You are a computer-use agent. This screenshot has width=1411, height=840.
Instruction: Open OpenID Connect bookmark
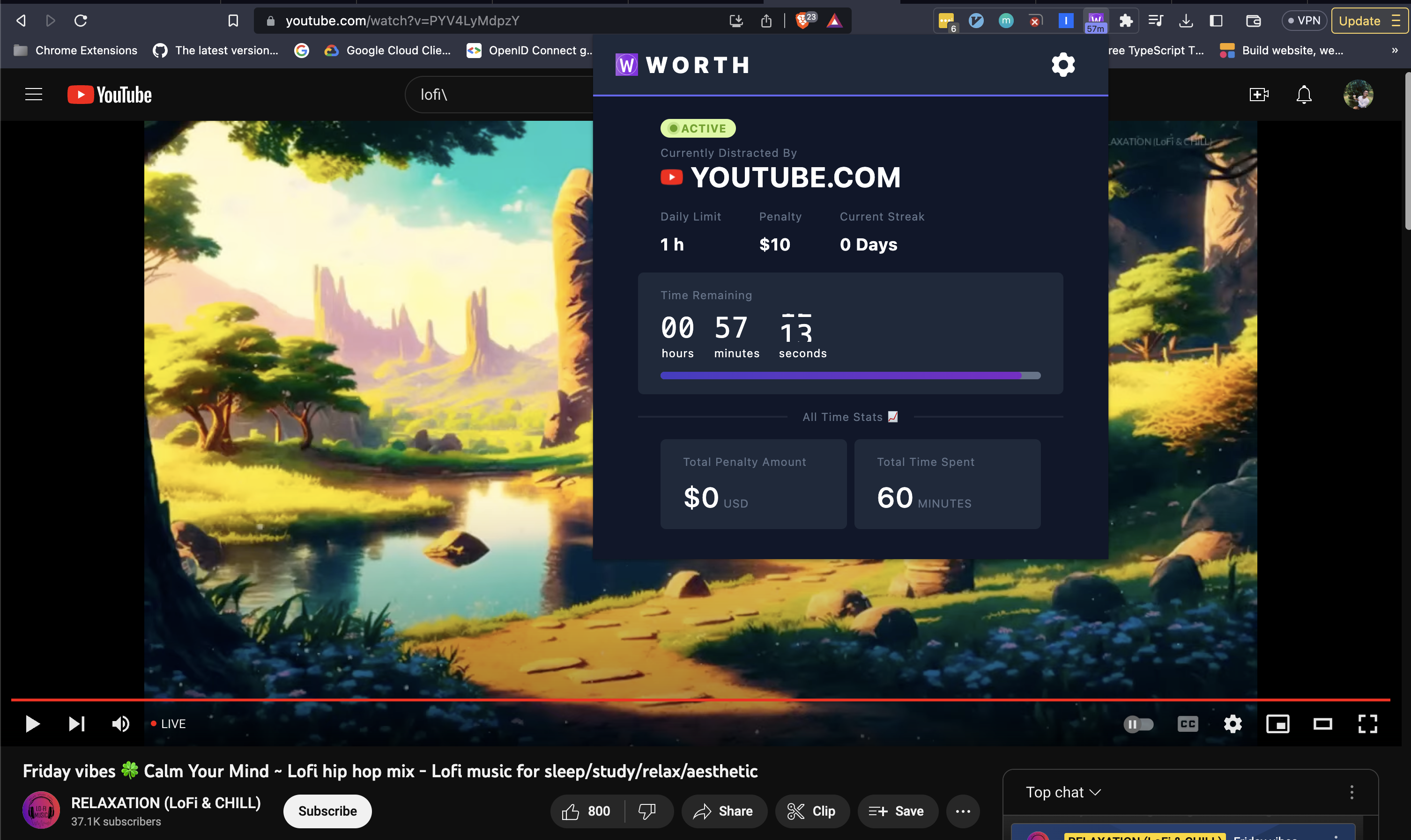coord(529,51)
